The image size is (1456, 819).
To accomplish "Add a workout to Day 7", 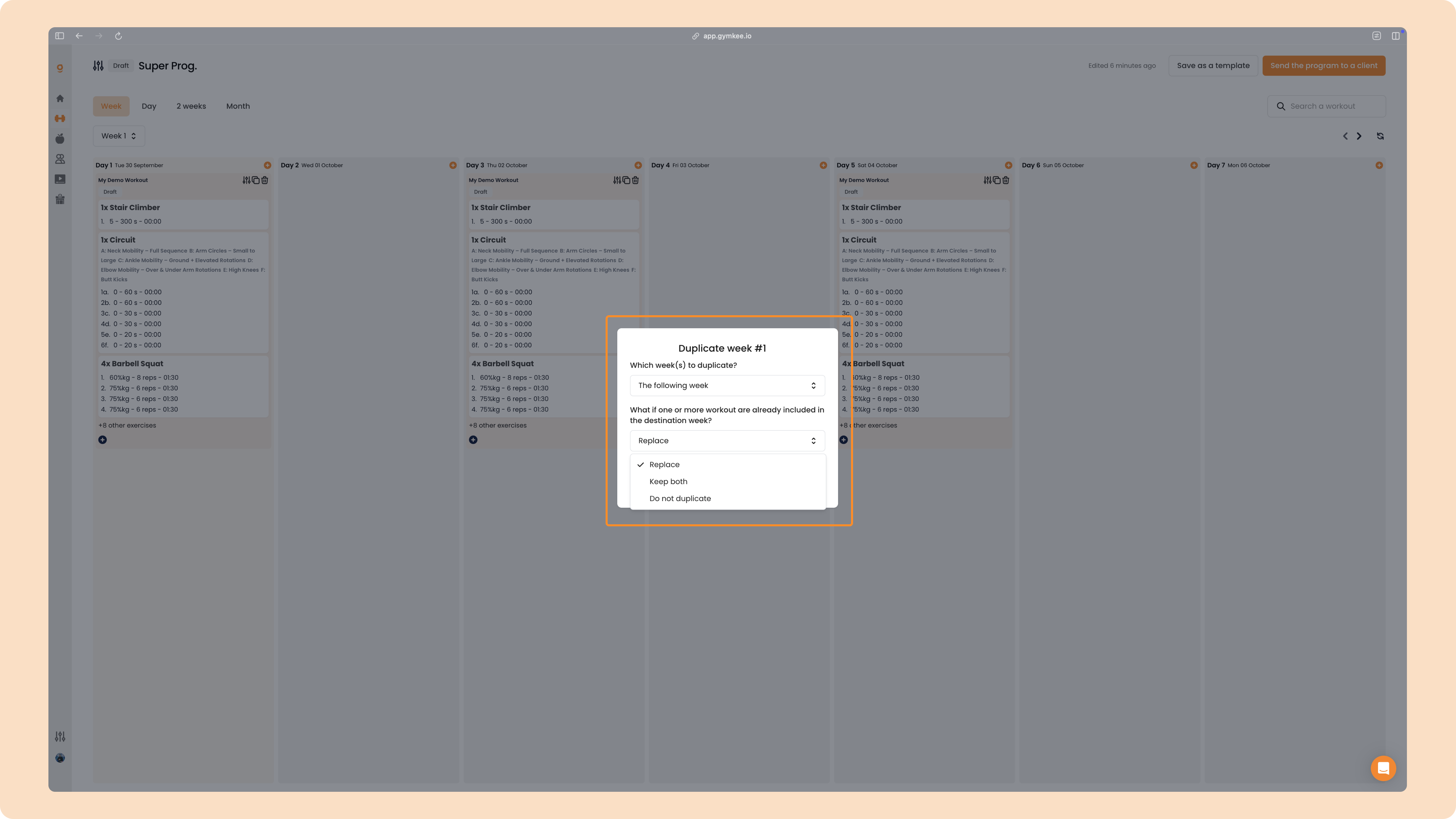I will pos(1379,165).
